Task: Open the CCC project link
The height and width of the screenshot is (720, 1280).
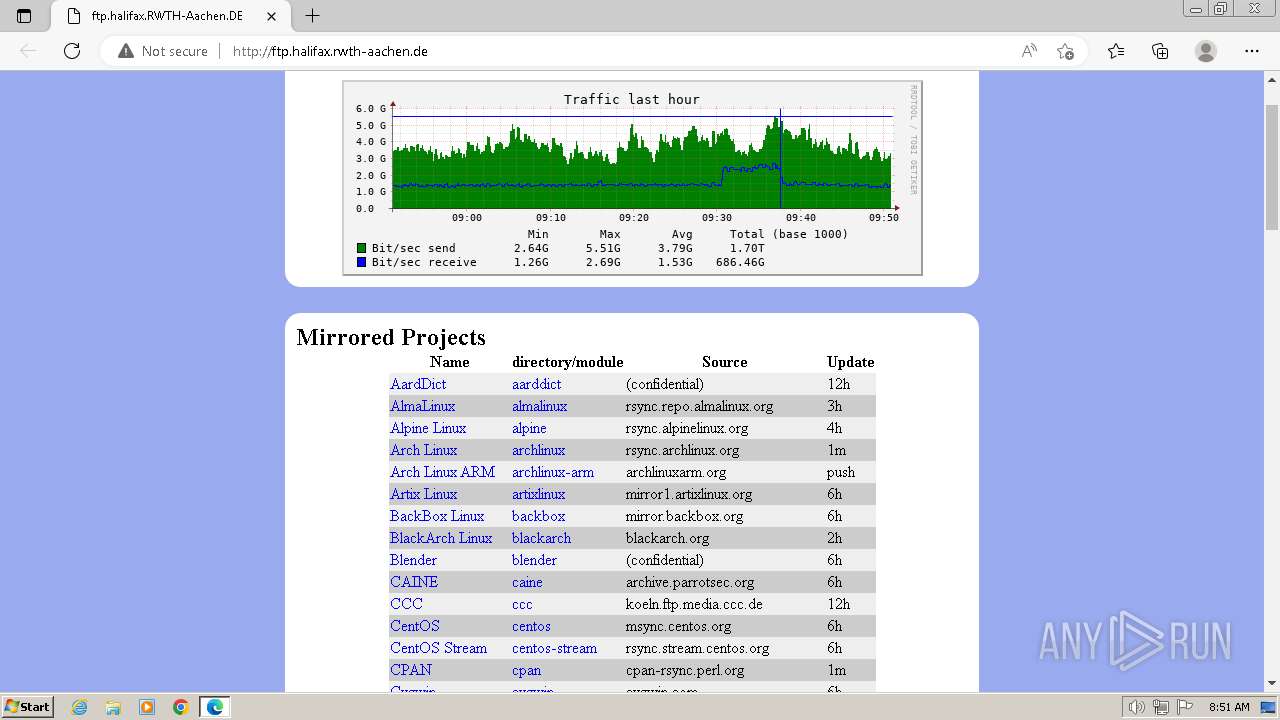Action: tap(406, 604)
